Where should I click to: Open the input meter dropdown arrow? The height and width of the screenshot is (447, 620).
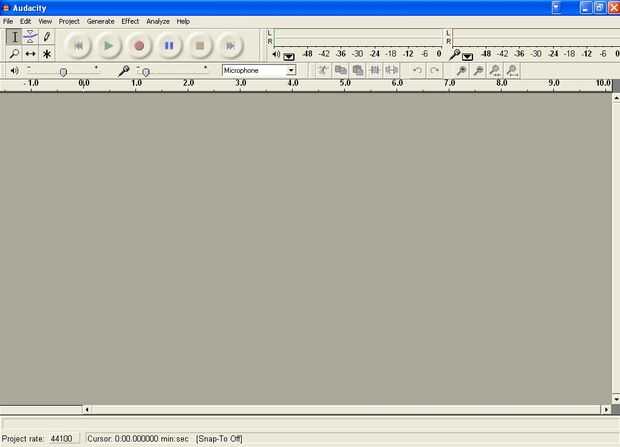[x=467, y=57]
